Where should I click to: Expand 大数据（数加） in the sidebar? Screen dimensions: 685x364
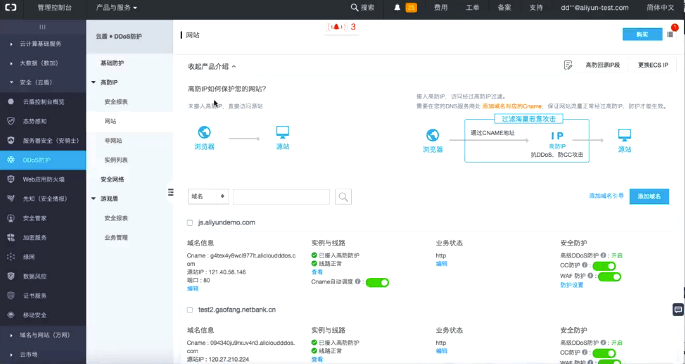coord(39,63)
